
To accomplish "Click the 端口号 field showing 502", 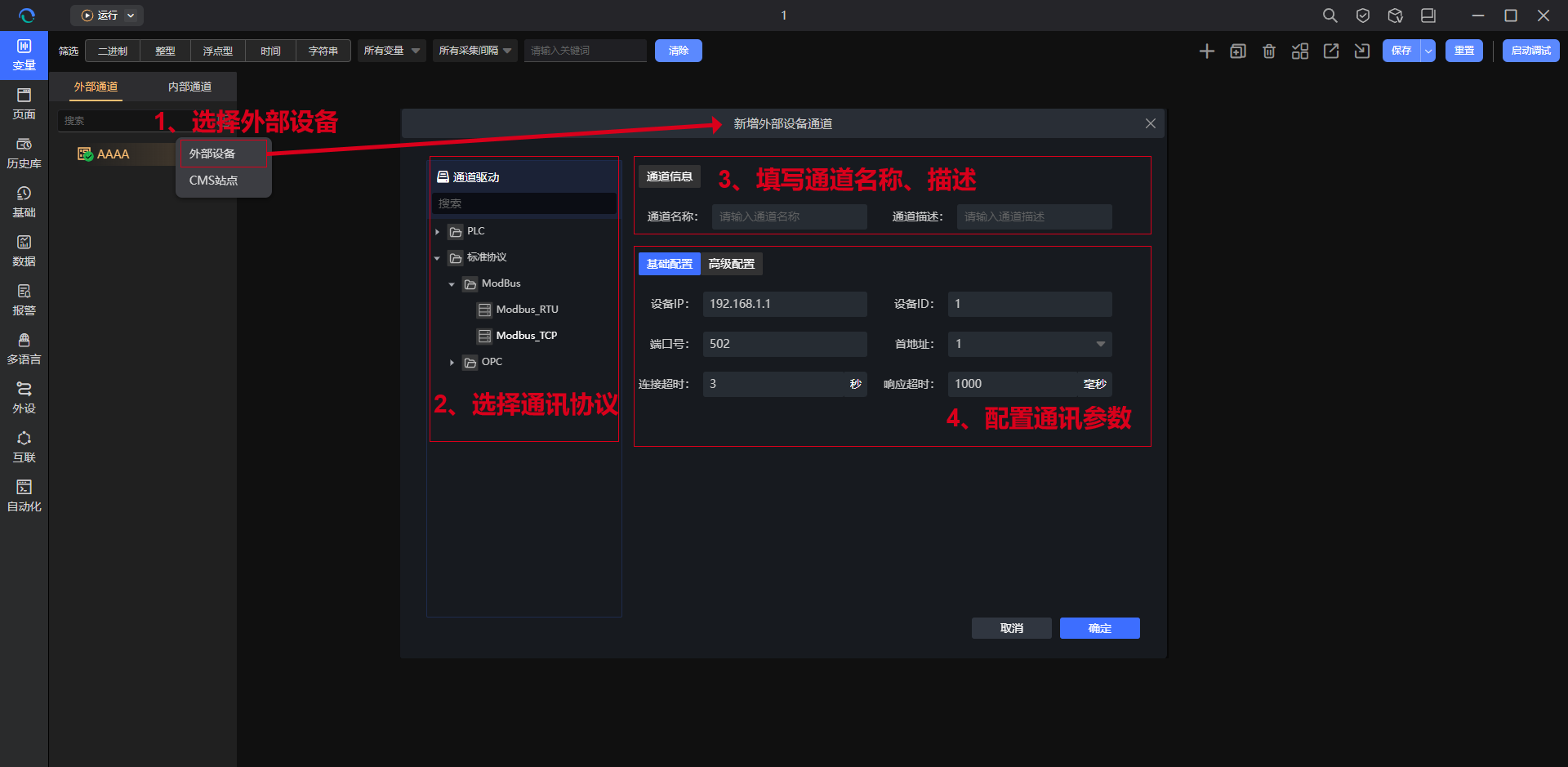I will click(785, 344).
